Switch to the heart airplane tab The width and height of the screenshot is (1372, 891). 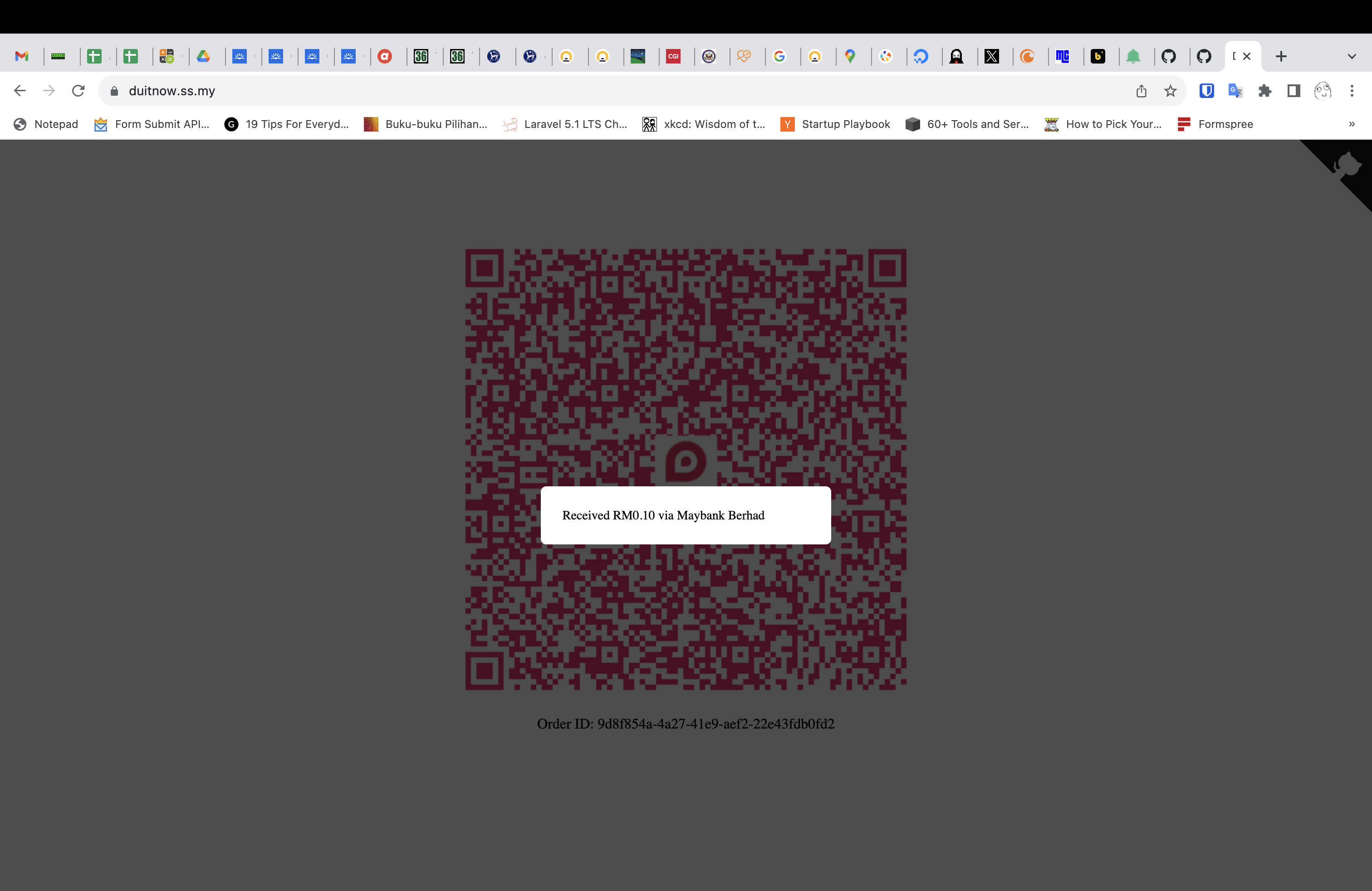744,56
